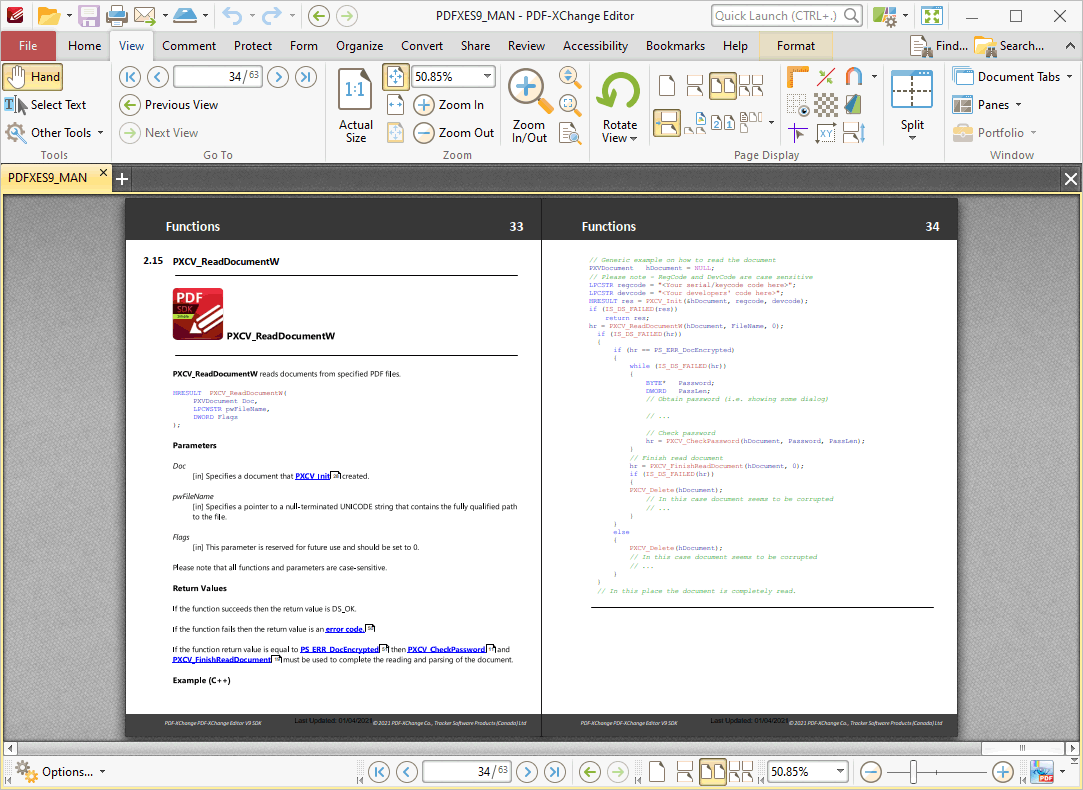1083x790 pixels.
Task: Switch to Organize ribbon tab
Action: tap(359, 46)
